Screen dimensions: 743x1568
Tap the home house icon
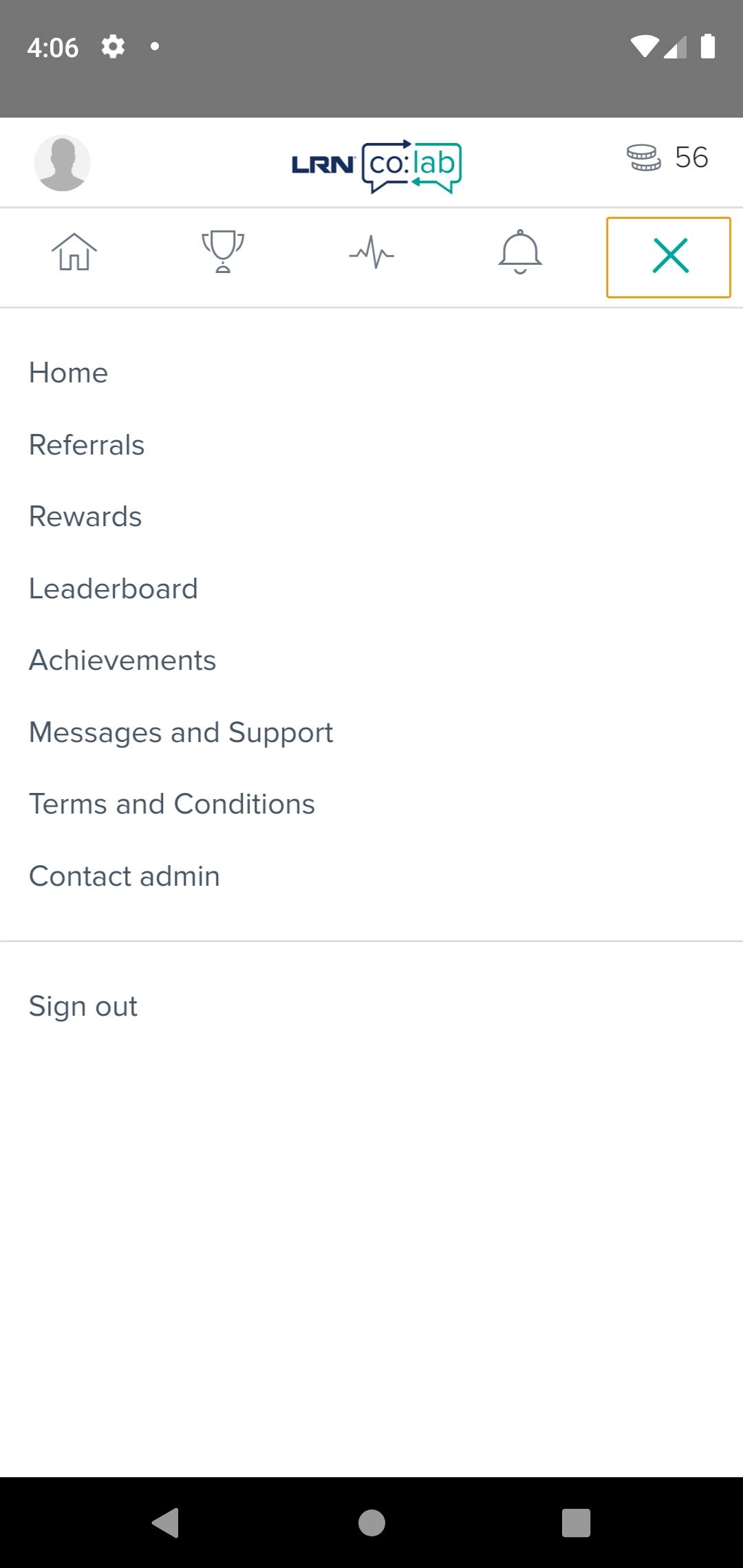pos(74,252)
